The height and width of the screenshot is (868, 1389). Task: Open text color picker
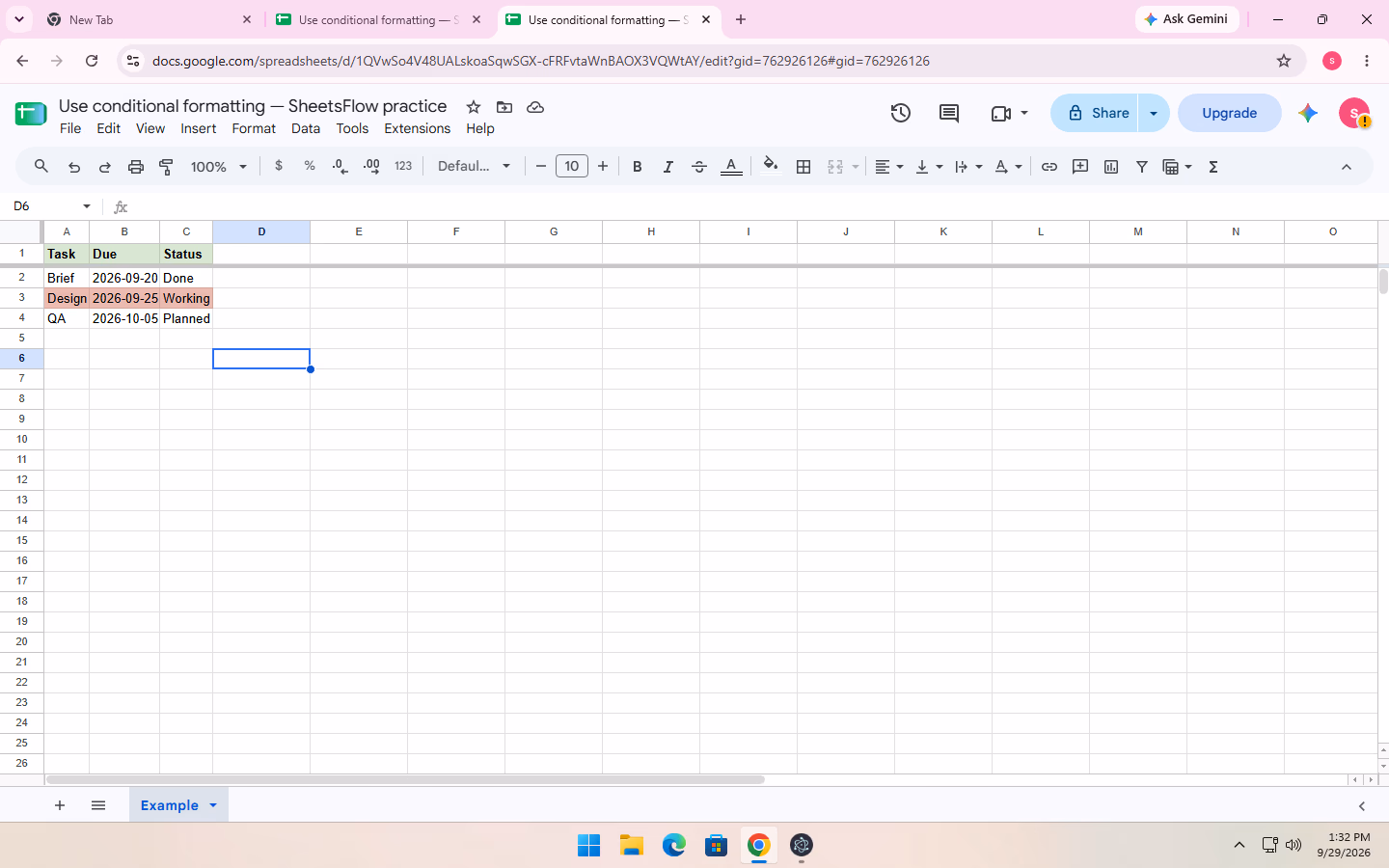731,167
